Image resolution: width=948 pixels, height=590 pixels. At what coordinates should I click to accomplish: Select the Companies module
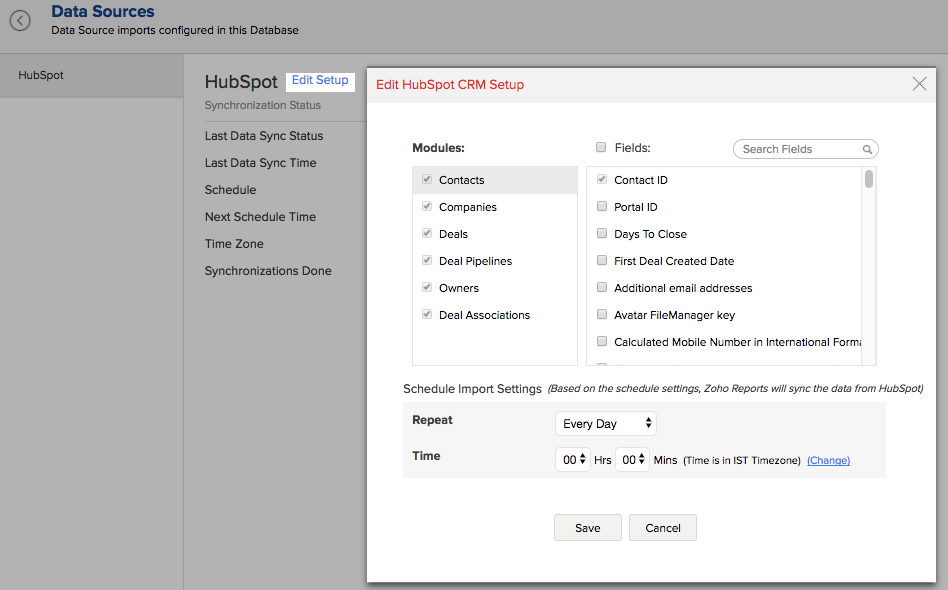pyautogui.click(x=495, y=207)
